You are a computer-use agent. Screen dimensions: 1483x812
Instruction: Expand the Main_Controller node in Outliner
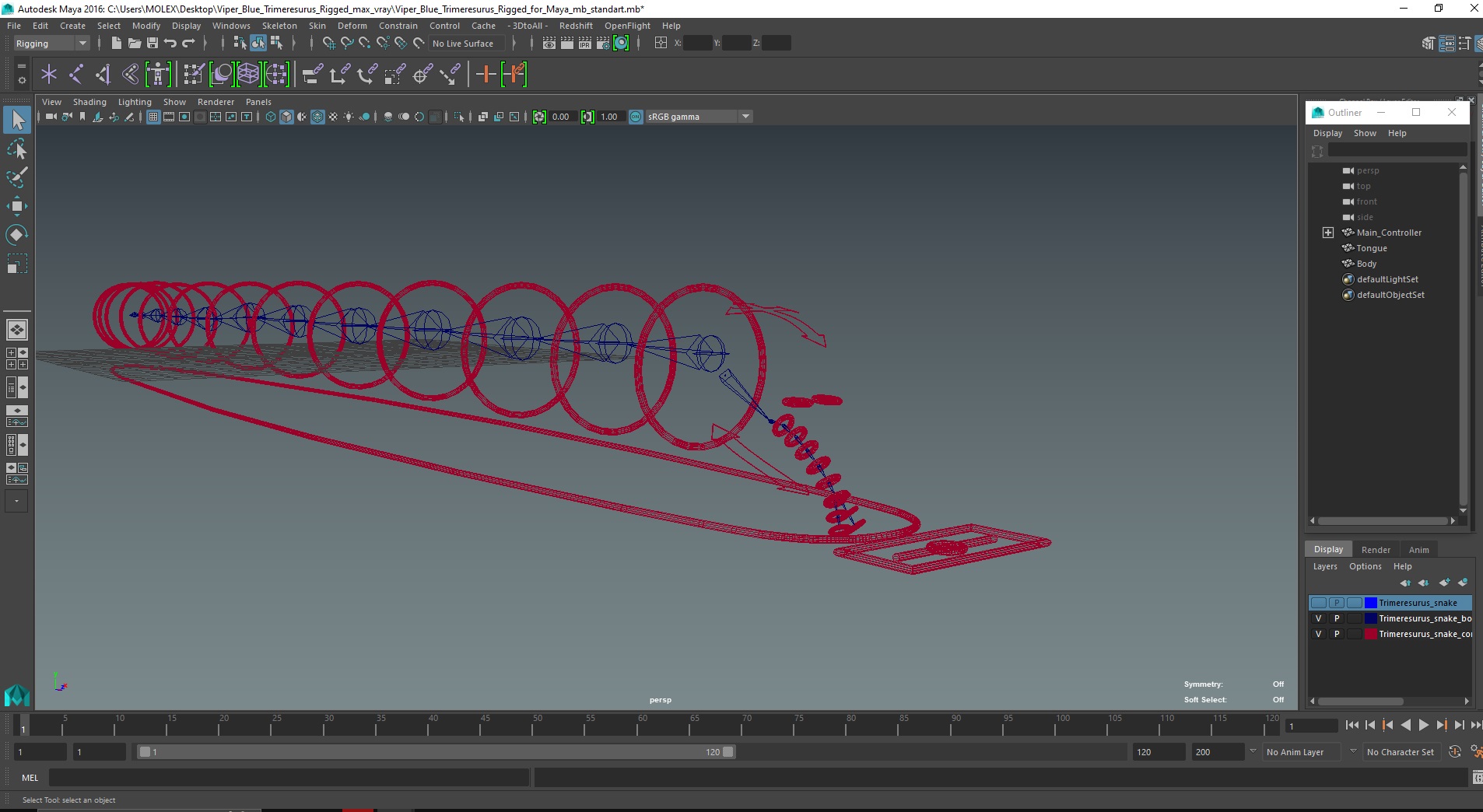[x=1328, y=233]
